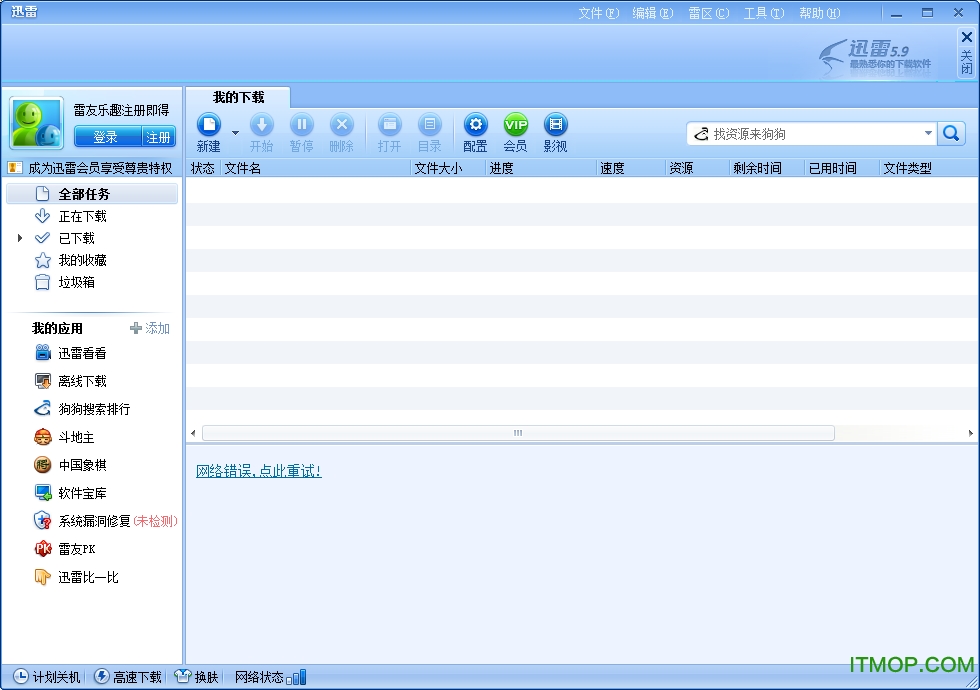Click the user avatar picture
Viewport: 980px width, 690px height.
[x=36, y=123]
